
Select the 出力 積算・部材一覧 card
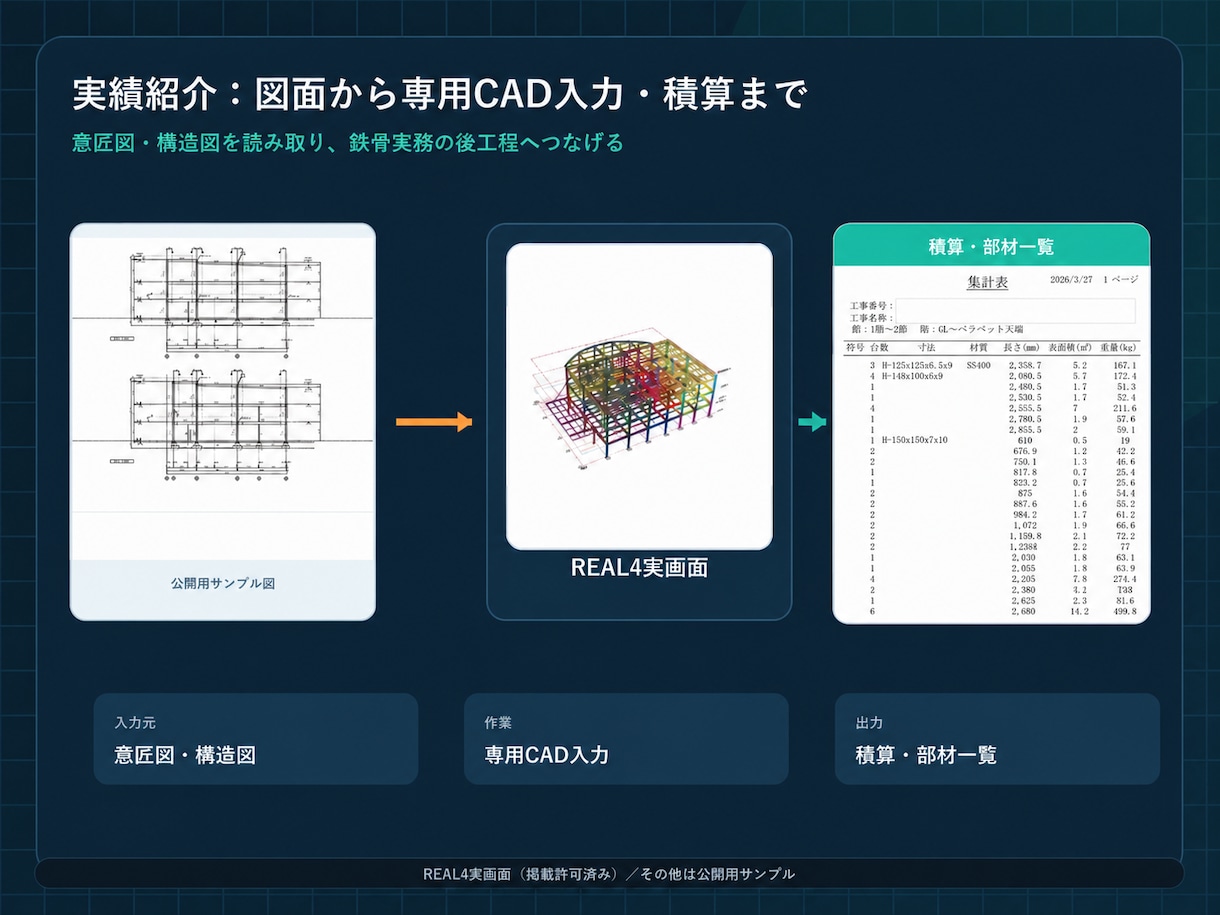coord(997,739)
